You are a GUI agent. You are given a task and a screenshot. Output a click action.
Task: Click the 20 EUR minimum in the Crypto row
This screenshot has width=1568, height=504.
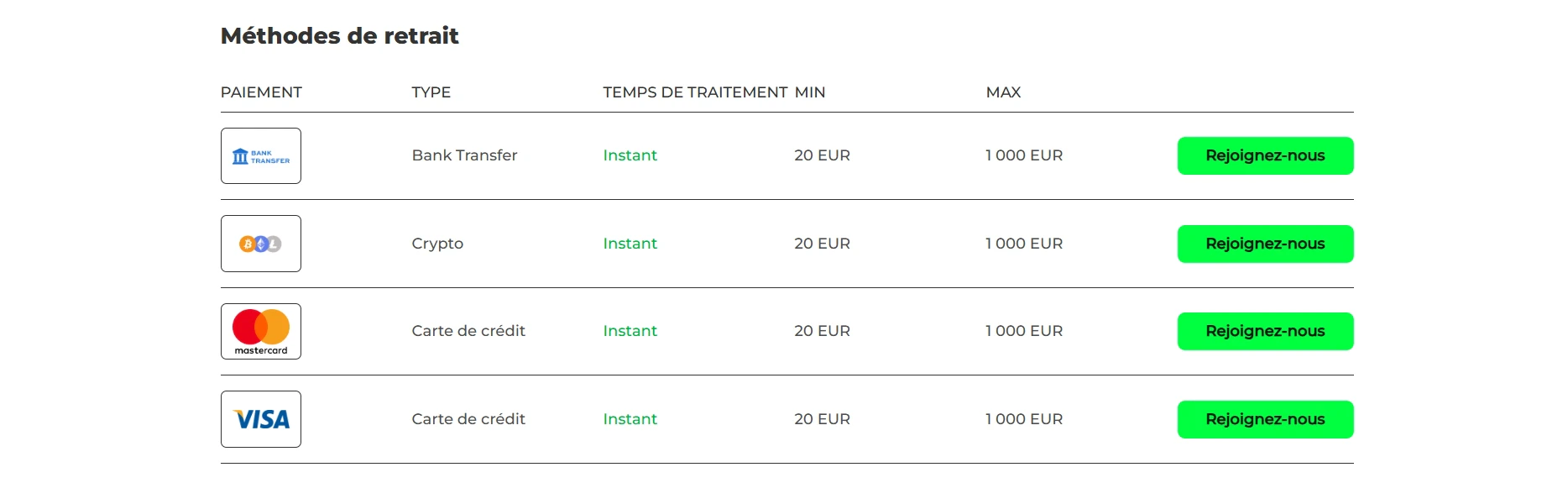click(x=822, y=244)
